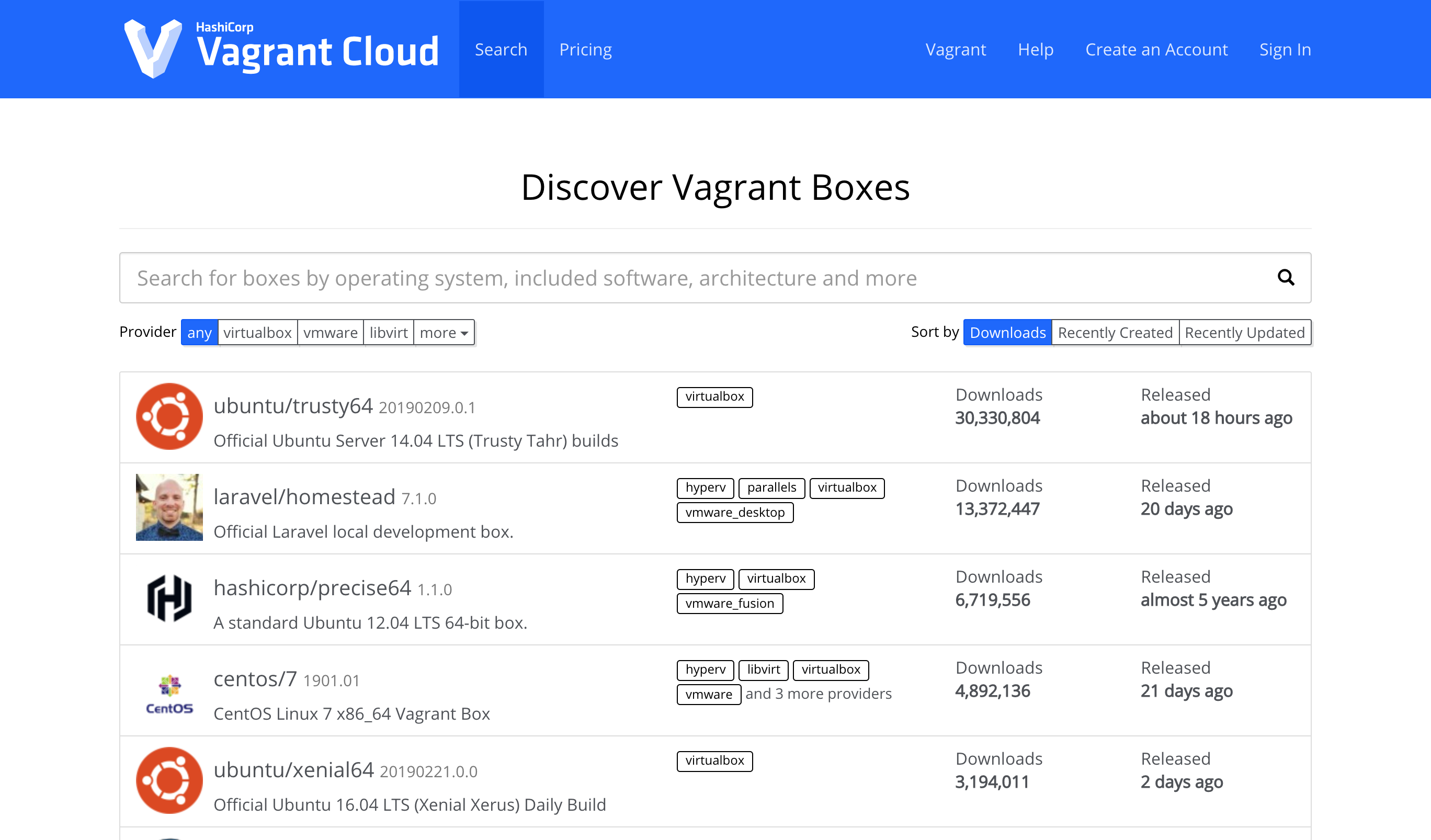Select the vmware provider filter
The width and height of the screenshot is (1431, 840).
[330, 332]
